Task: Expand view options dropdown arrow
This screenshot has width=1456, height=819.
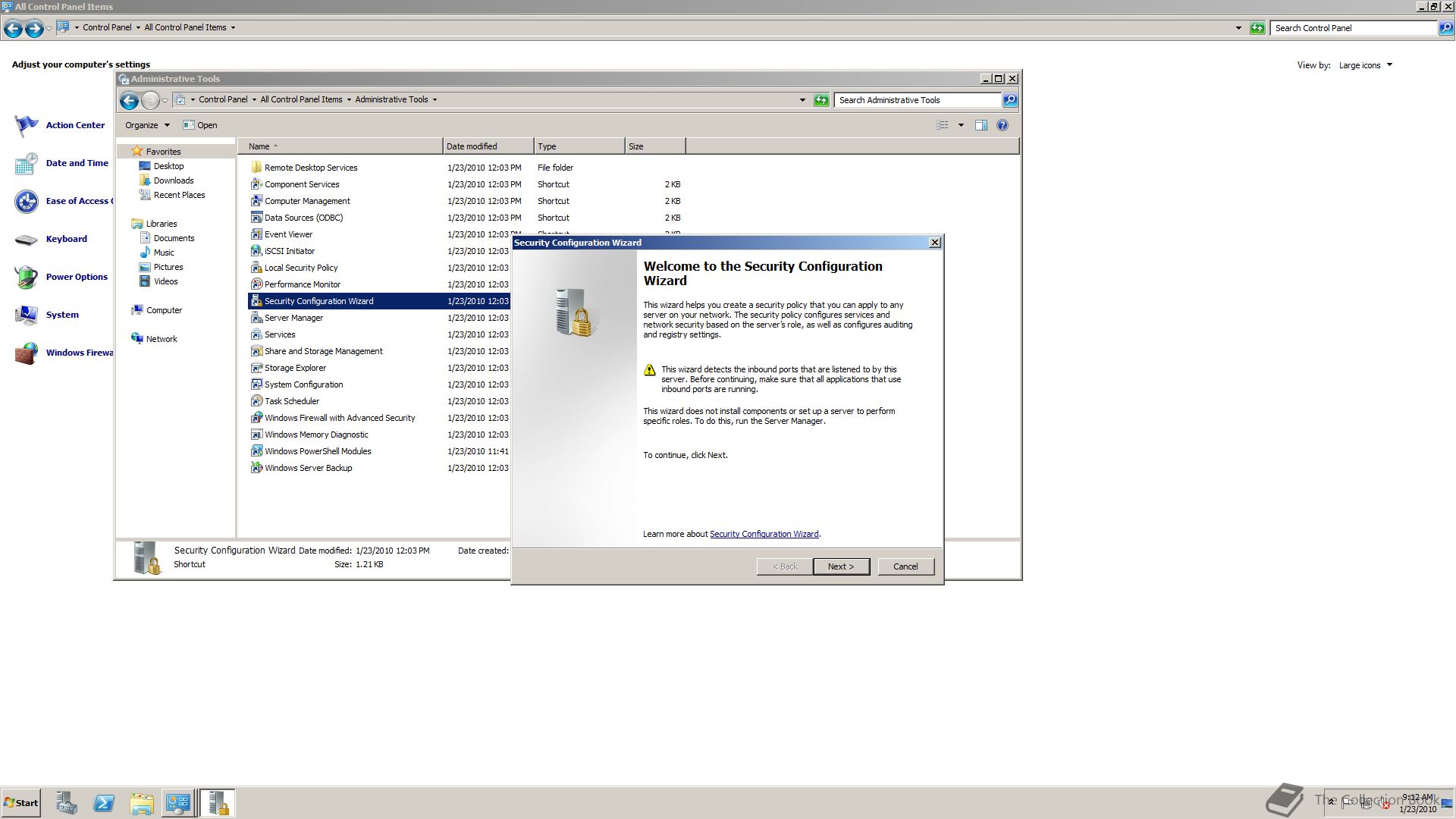Action: (x=961, y=125)
